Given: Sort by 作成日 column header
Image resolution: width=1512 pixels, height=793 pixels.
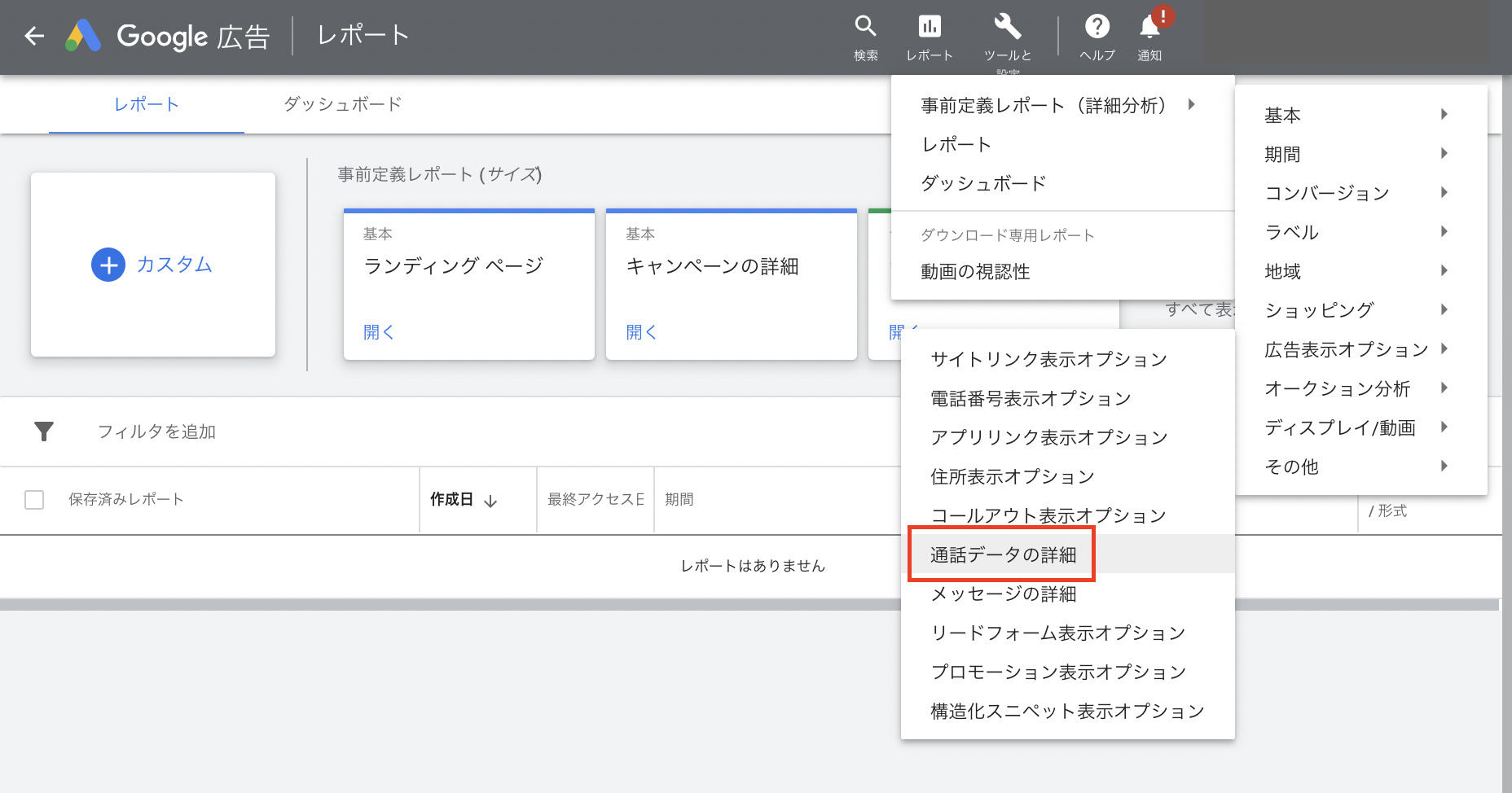Looking at the screenshot, I should point(463,500).
